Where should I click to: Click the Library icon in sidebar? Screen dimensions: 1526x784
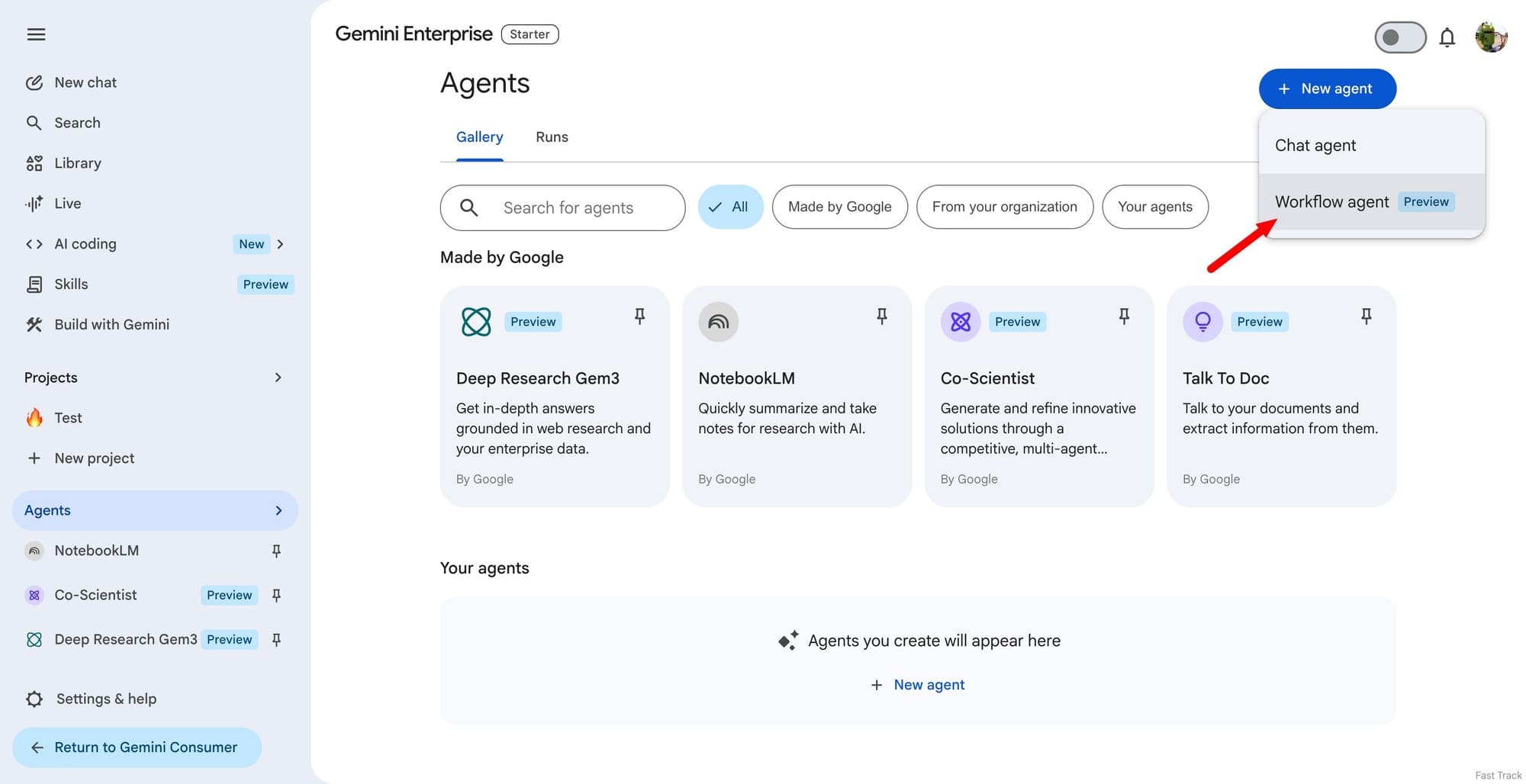click(x=34, y=163)
